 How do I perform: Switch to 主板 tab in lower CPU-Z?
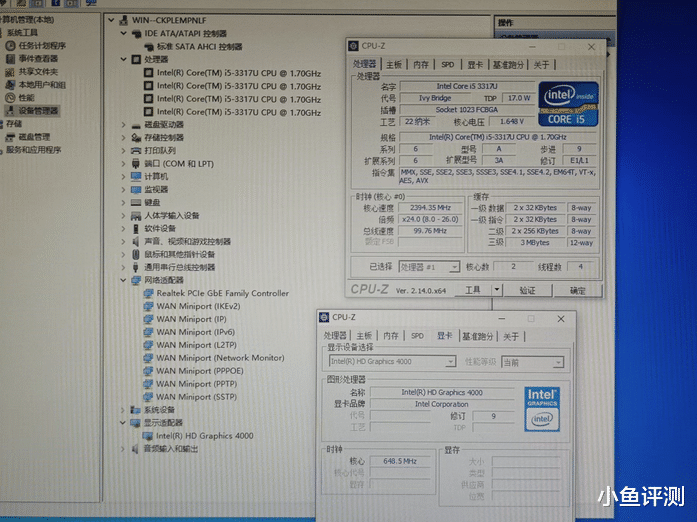tap(364, 336)
